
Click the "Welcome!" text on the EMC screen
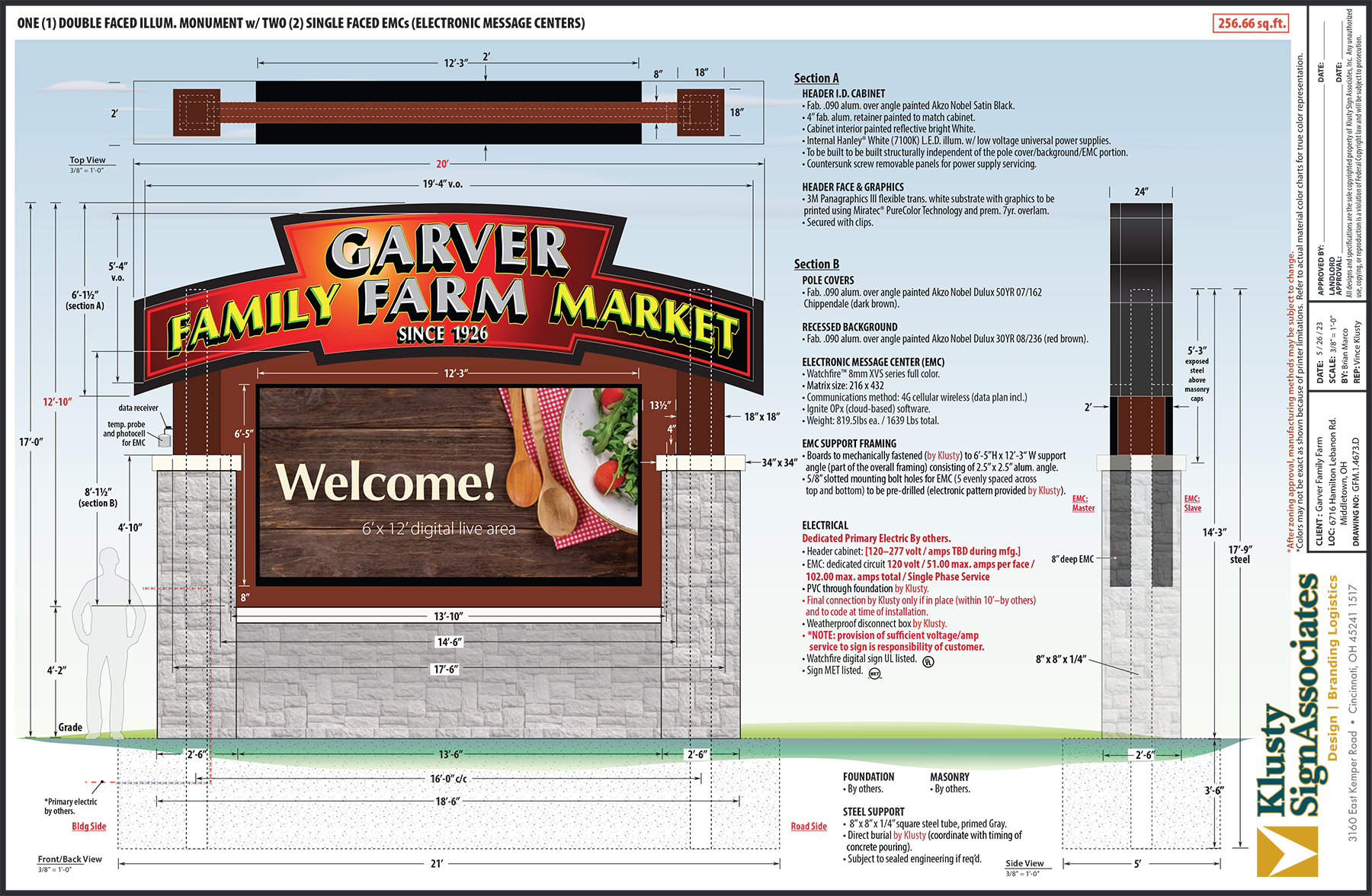point(386,483)
